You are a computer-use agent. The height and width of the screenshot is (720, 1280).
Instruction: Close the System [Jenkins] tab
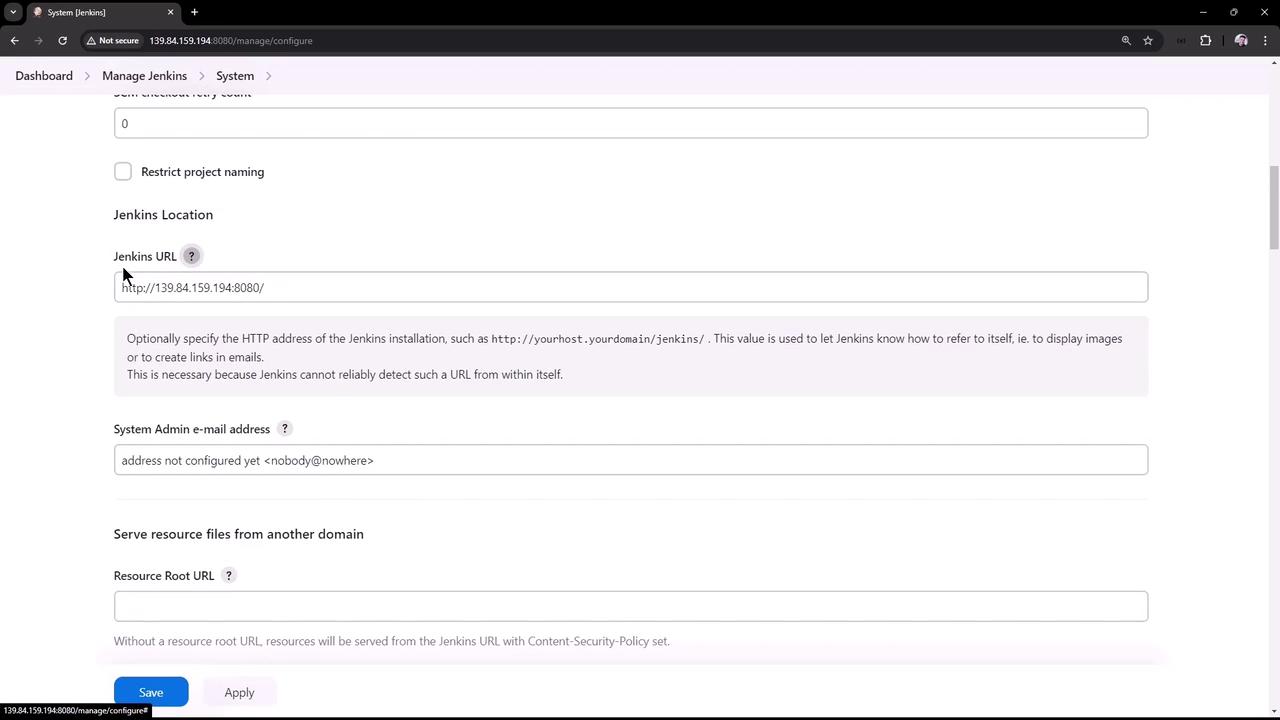pos(170,12)
